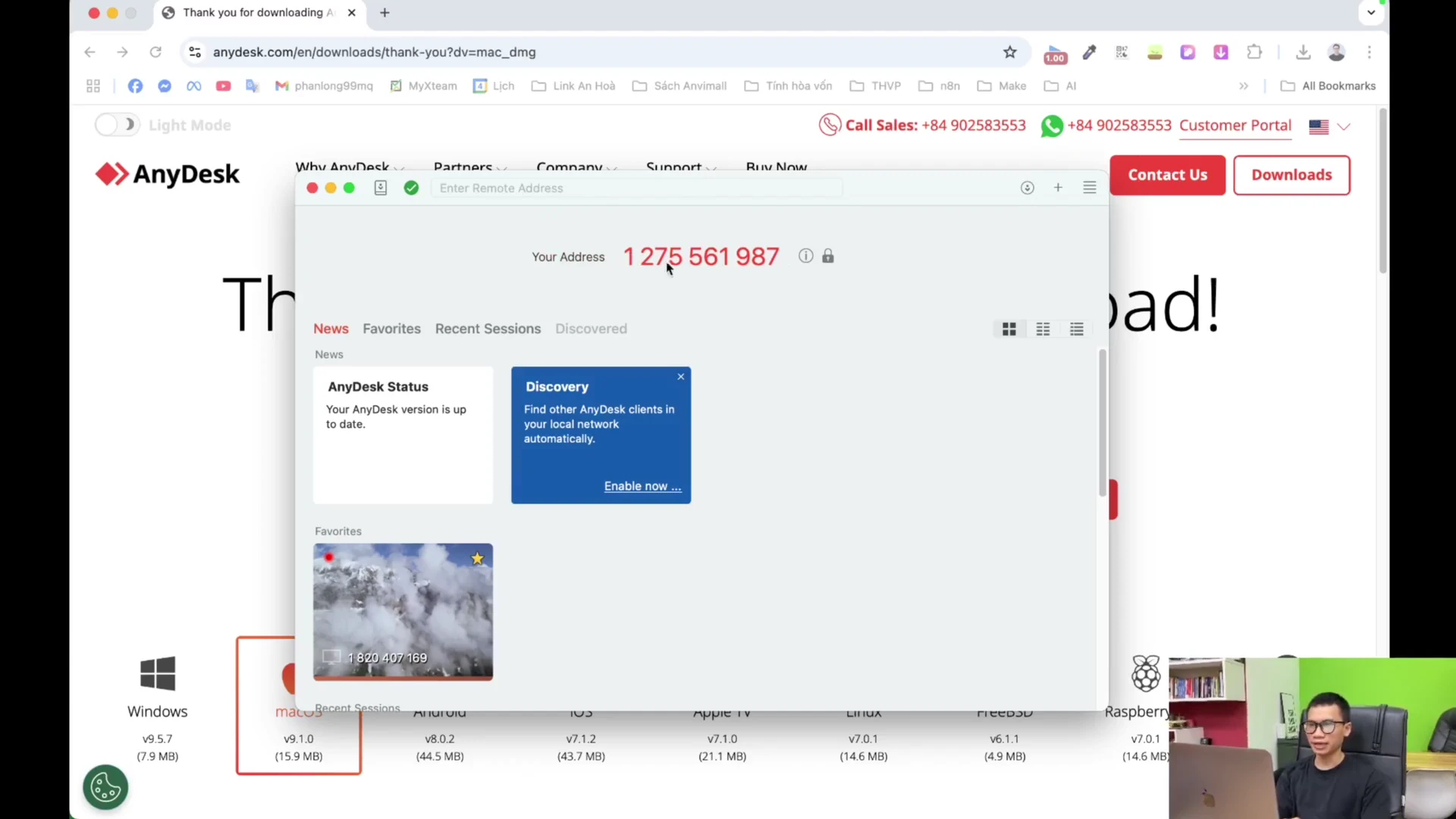Open the Chrome tab search dropdown
Screen dimensions: 1456x819
click(1371, 12)
